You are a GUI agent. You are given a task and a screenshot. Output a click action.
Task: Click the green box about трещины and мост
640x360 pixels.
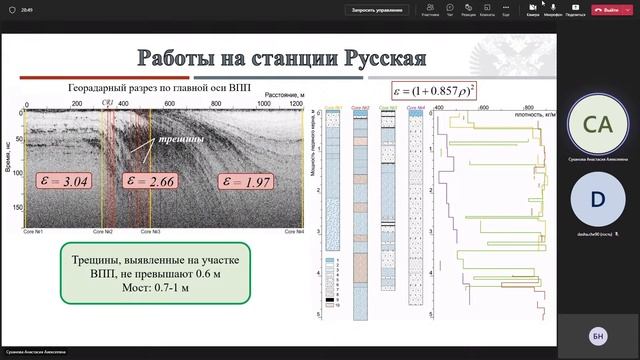click(x=155, y=273)
